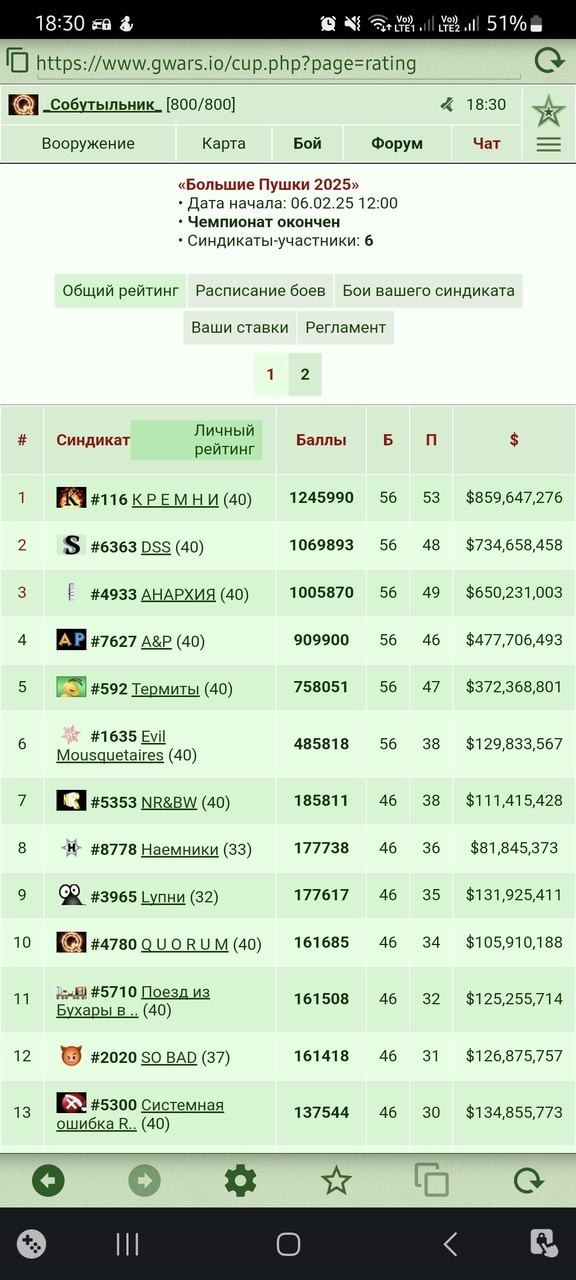
Task: Tap the К Р Е М Н И syndicate emblem
Action: [71, 498]
